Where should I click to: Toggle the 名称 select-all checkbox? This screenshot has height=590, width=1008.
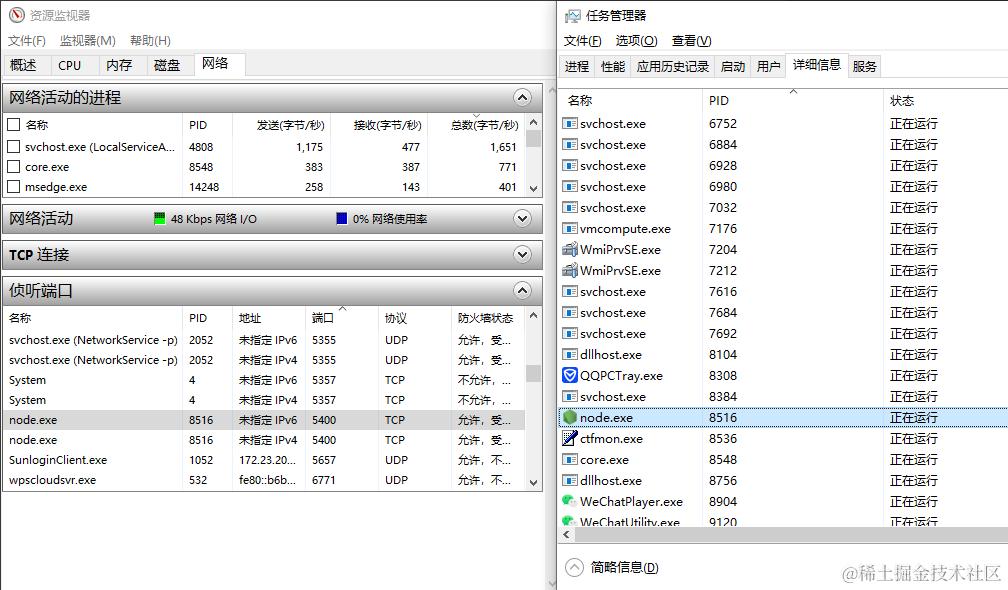coord(12,125)
